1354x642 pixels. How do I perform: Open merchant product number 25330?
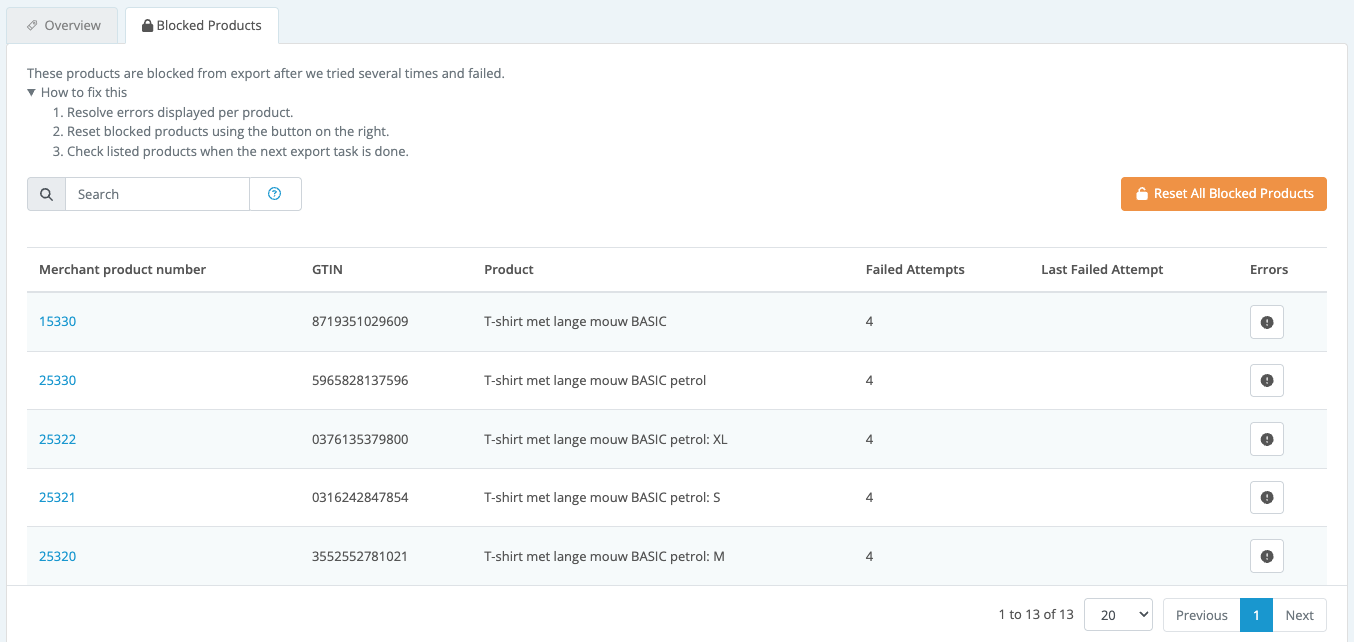point(57,380)
